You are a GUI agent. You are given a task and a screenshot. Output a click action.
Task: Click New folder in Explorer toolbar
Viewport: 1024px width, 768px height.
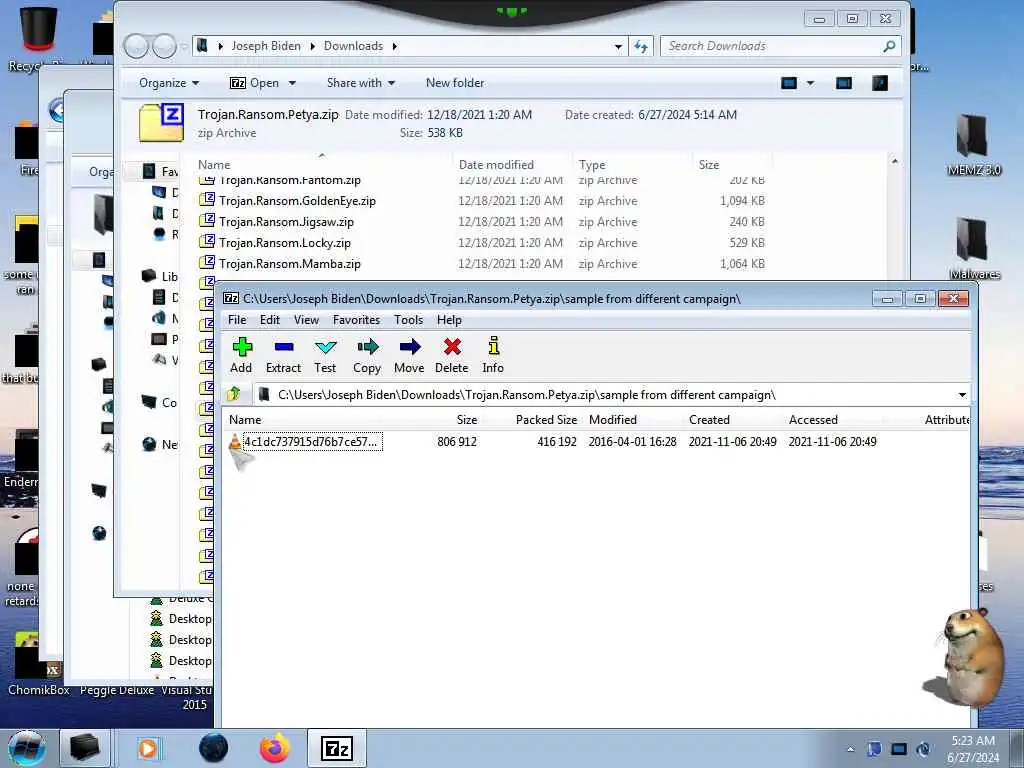click(455, 83)
